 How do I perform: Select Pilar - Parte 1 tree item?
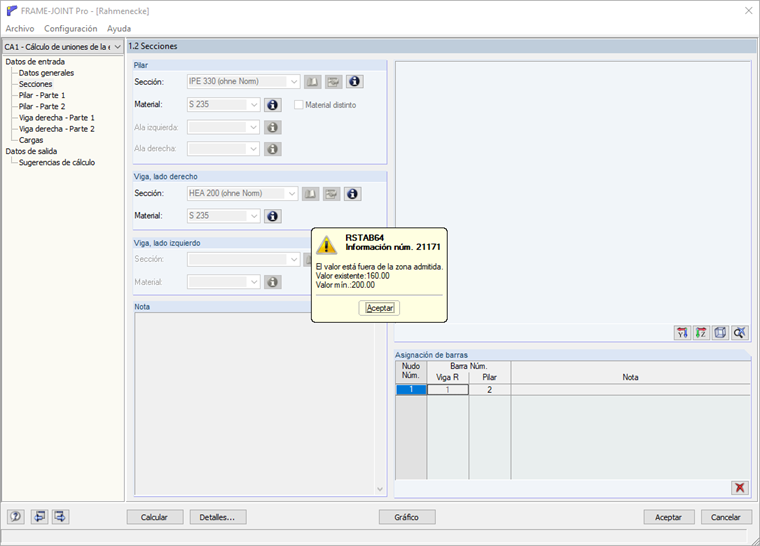tap(42, 95)
